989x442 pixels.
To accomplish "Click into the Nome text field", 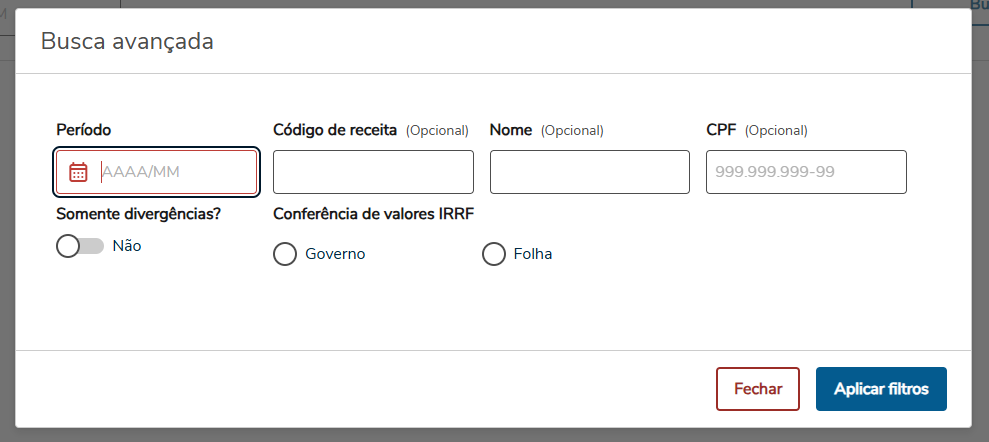I will coord(589,172).
